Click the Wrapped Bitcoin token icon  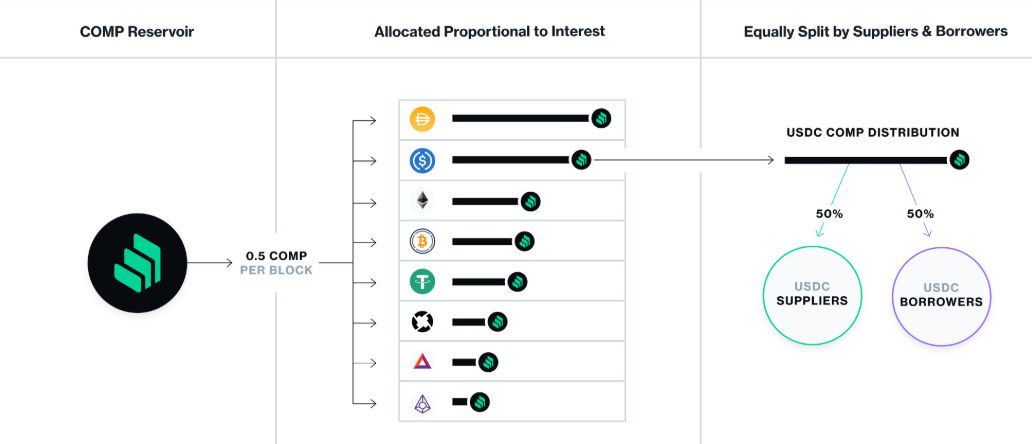422,241
